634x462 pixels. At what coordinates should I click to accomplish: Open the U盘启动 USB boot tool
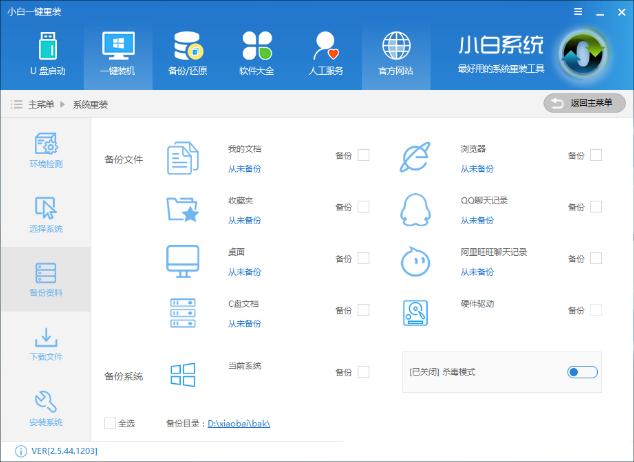click(49, 54)
